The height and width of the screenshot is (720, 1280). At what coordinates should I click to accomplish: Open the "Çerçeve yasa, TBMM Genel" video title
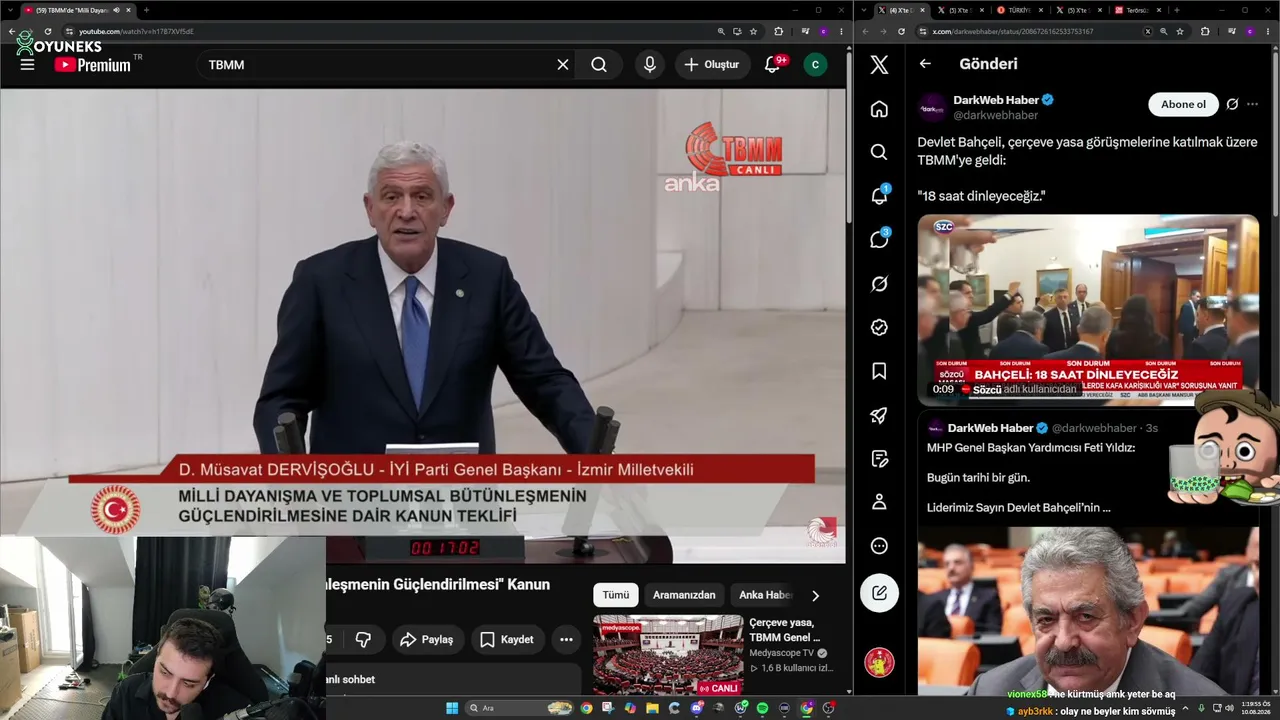tap(784, 629)
